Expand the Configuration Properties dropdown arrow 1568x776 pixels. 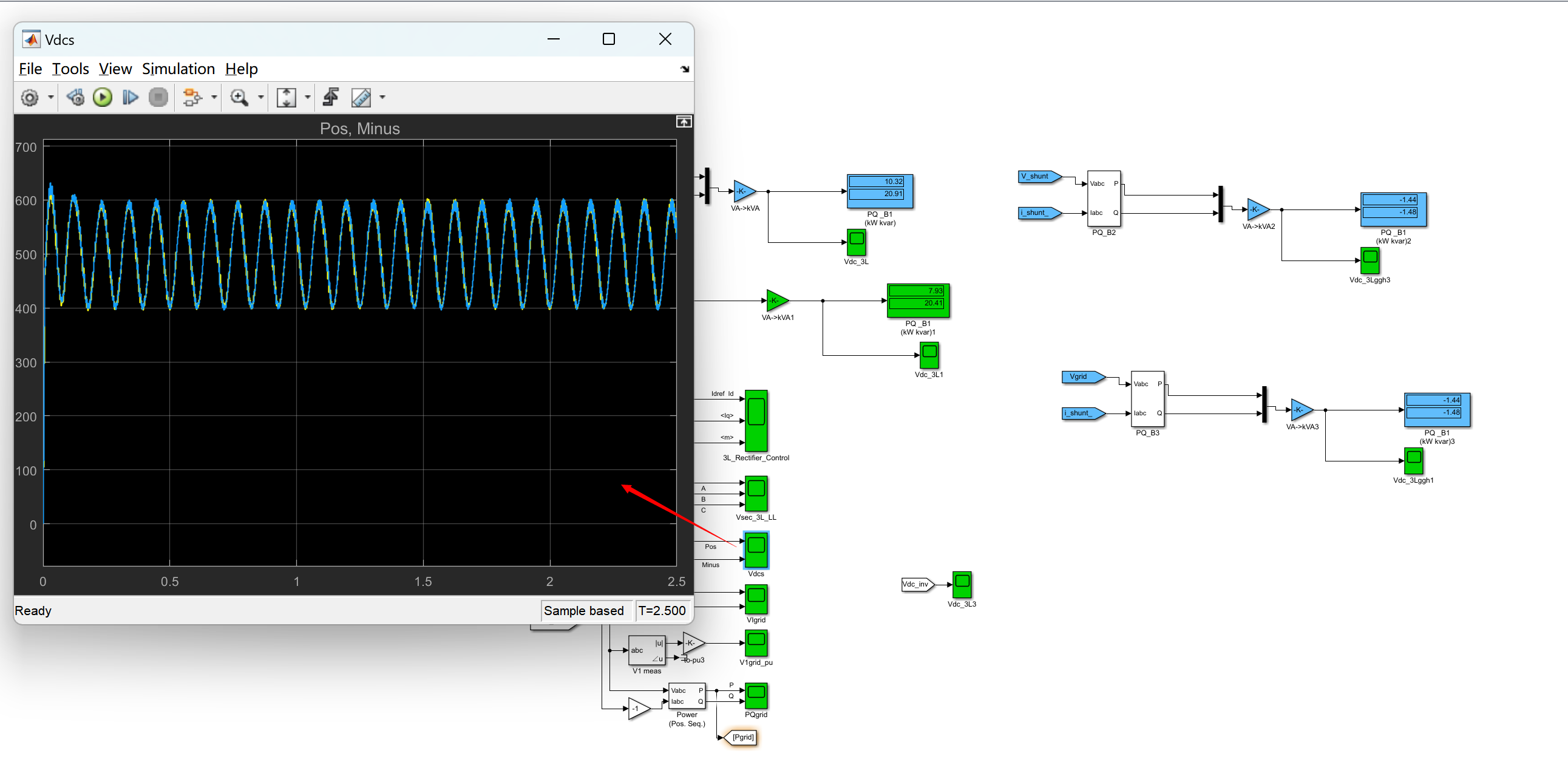click(50, 97)
